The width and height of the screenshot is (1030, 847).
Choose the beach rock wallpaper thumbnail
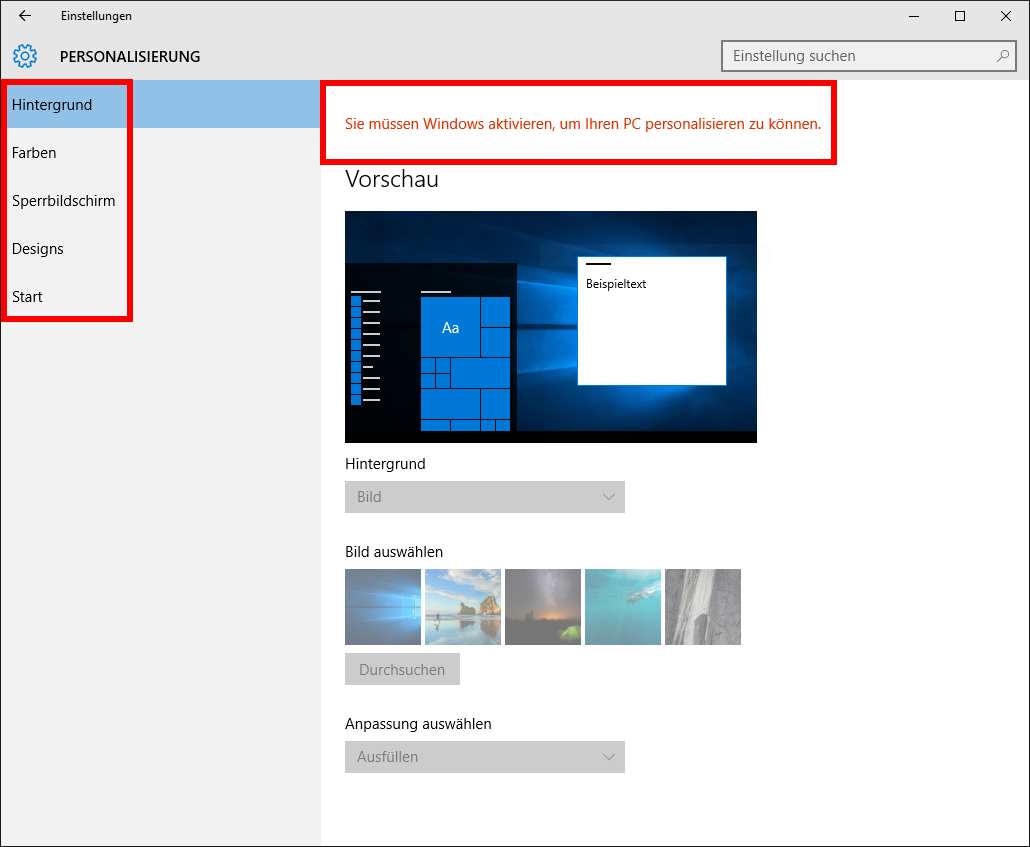click(463, 607)
